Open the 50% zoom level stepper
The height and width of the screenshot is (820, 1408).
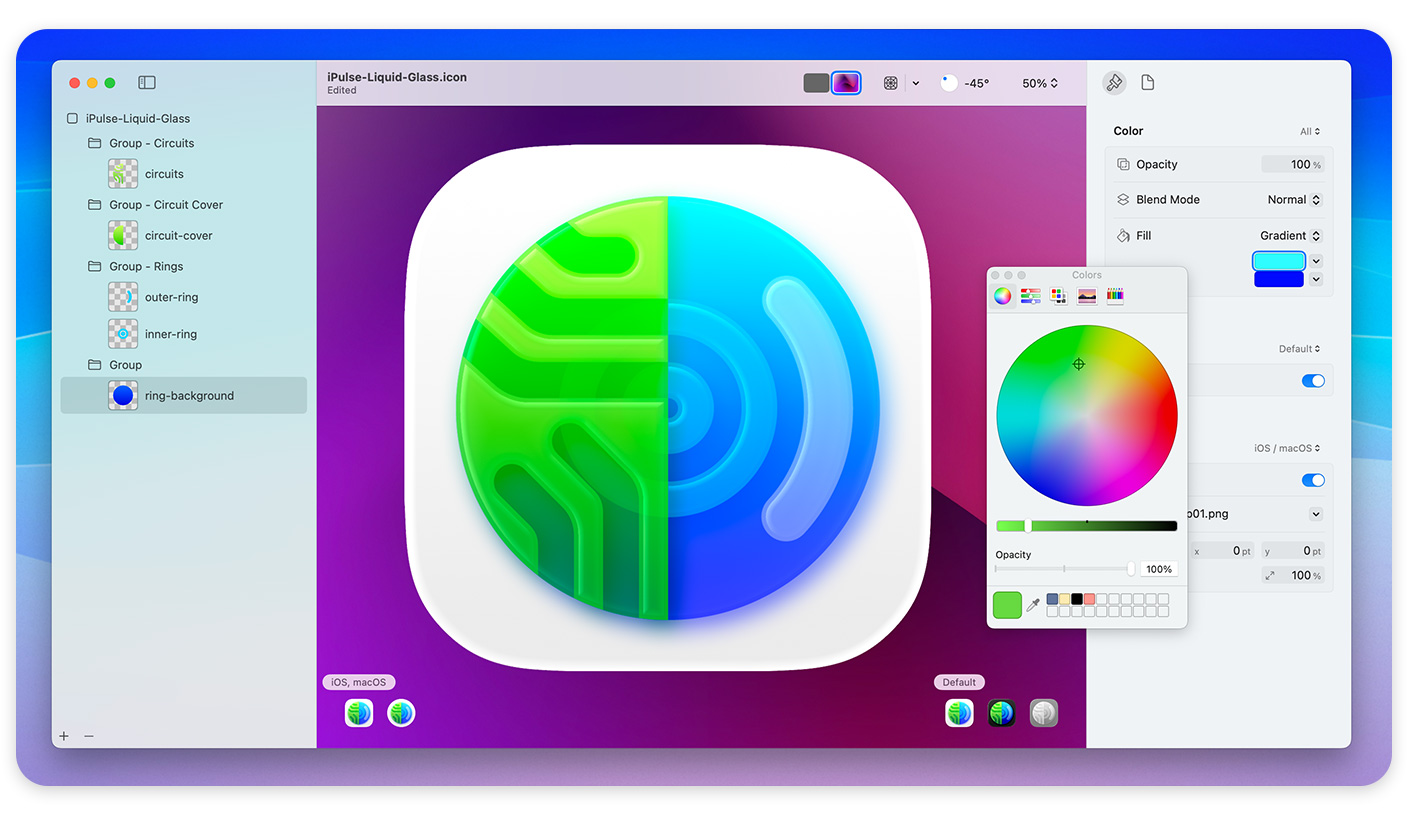tap(1040, 83)
